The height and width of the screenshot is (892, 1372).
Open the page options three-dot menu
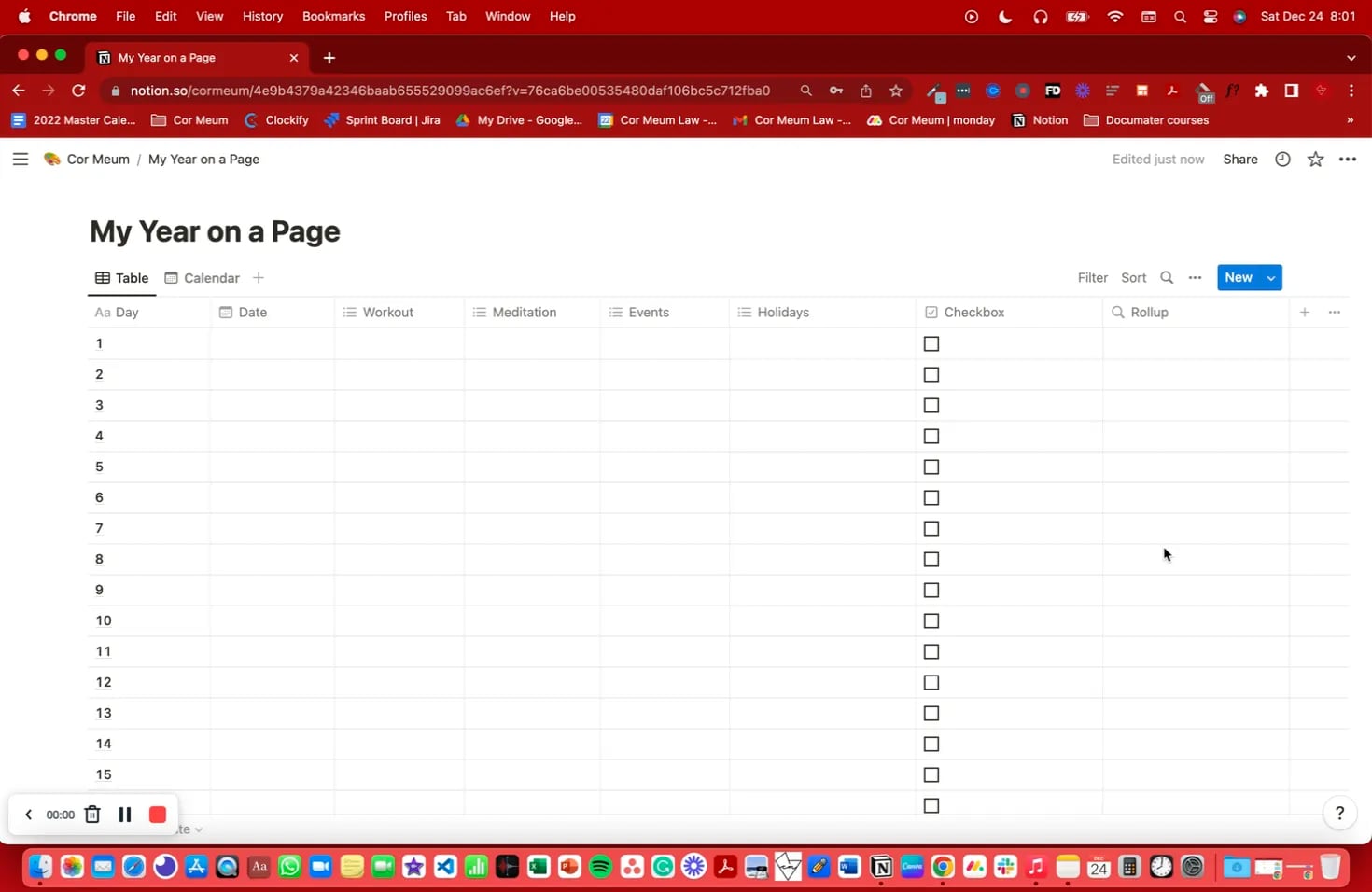click(x=1348, y=160)
